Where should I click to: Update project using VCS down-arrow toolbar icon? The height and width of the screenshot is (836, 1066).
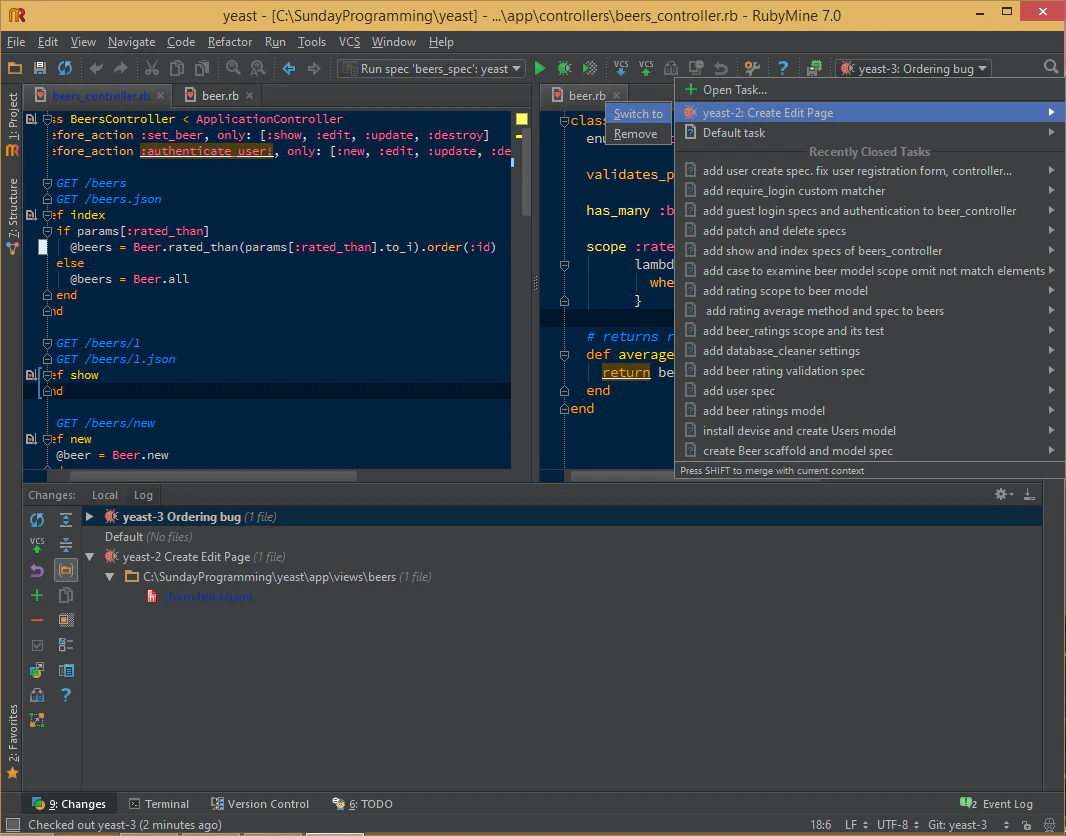(621, 68)
